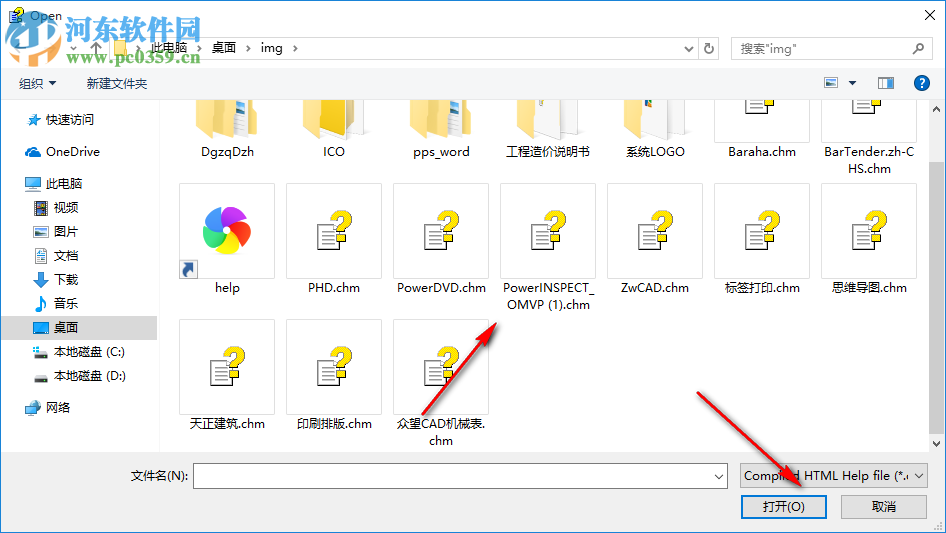Click the 打开(O) button

[784, 506]
